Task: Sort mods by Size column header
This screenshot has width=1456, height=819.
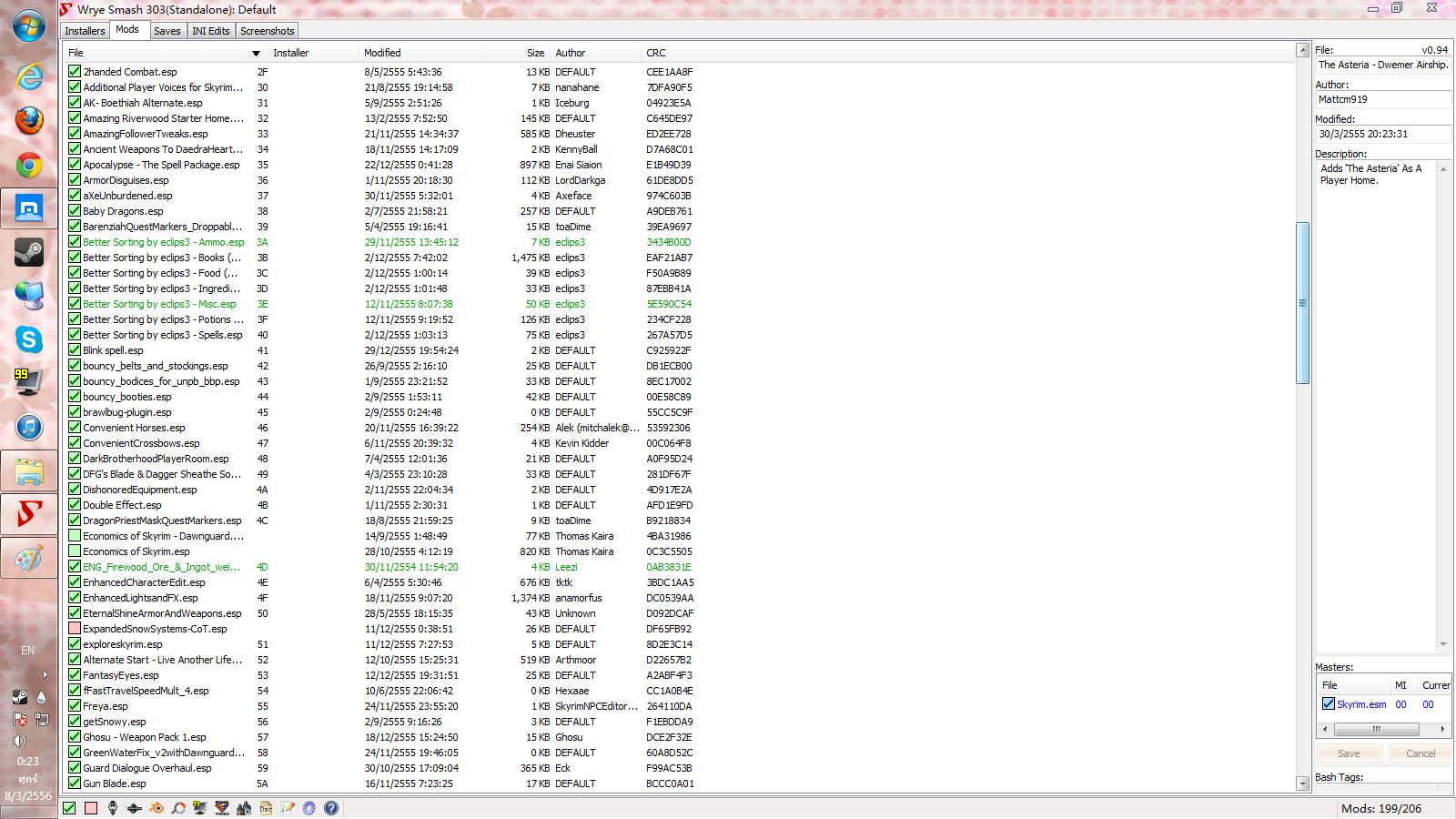Action: 515,53
